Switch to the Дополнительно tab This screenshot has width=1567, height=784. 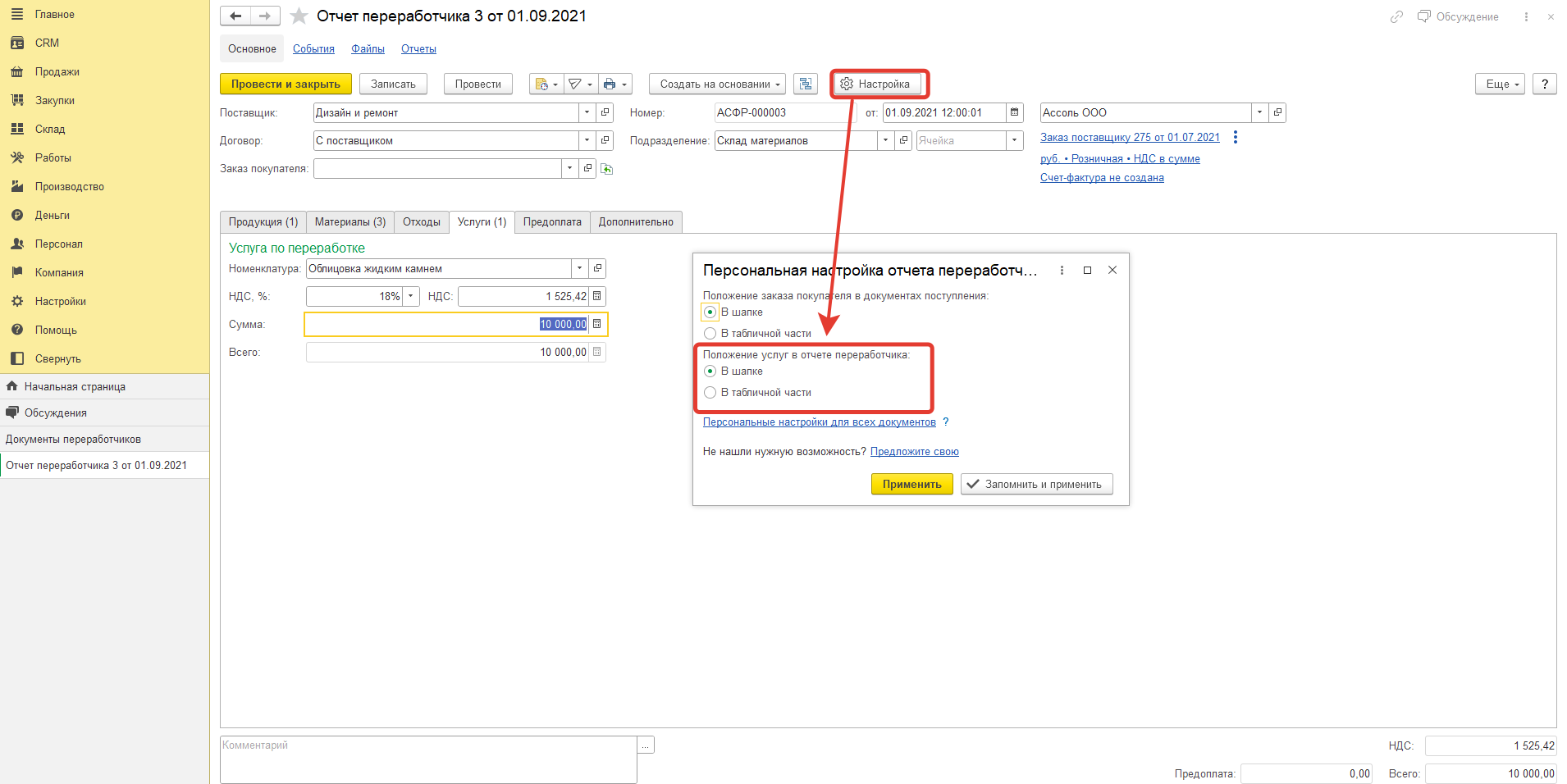(636, 221)
